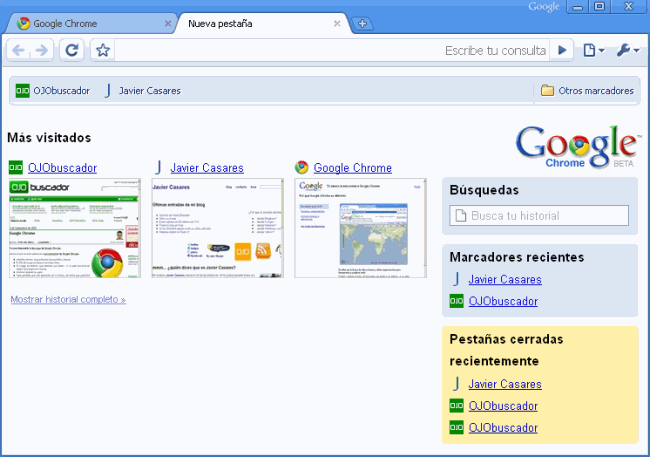Viewport: 650px width, 457px height.
Task: Click the Go play arrow button
Action: (562, 51)
